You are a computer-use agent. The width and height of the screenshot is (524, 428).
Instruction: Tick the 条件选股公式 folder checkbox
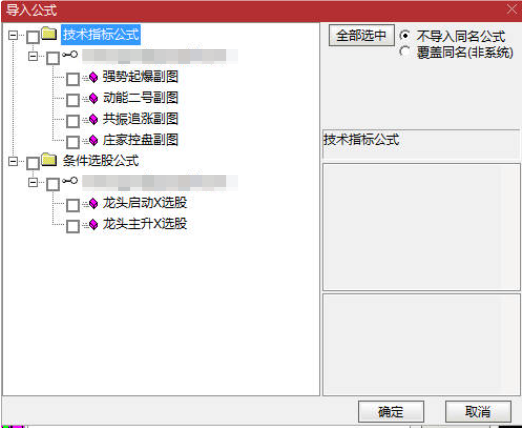coord(33,163)
